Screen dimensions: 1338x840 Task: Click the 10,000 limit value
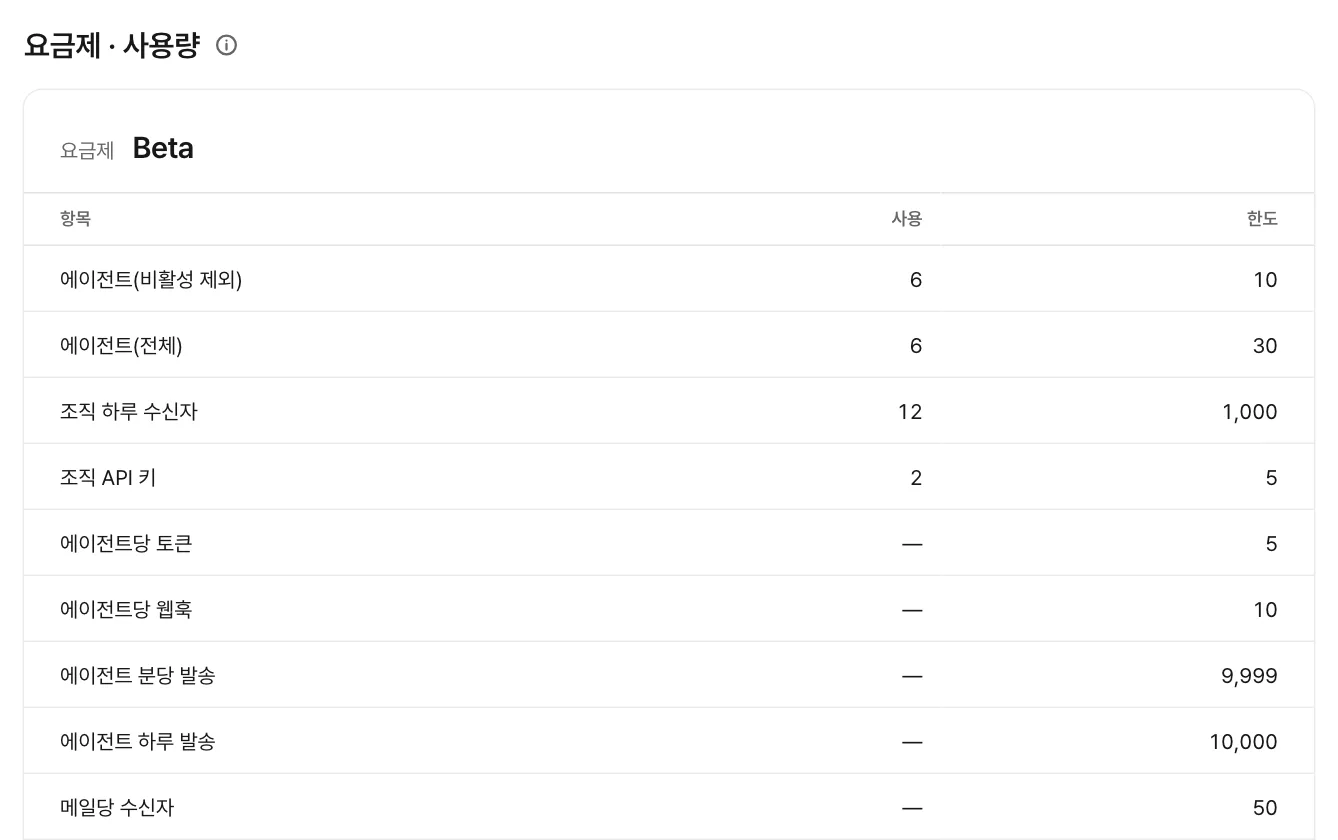tap(1243, 742)
